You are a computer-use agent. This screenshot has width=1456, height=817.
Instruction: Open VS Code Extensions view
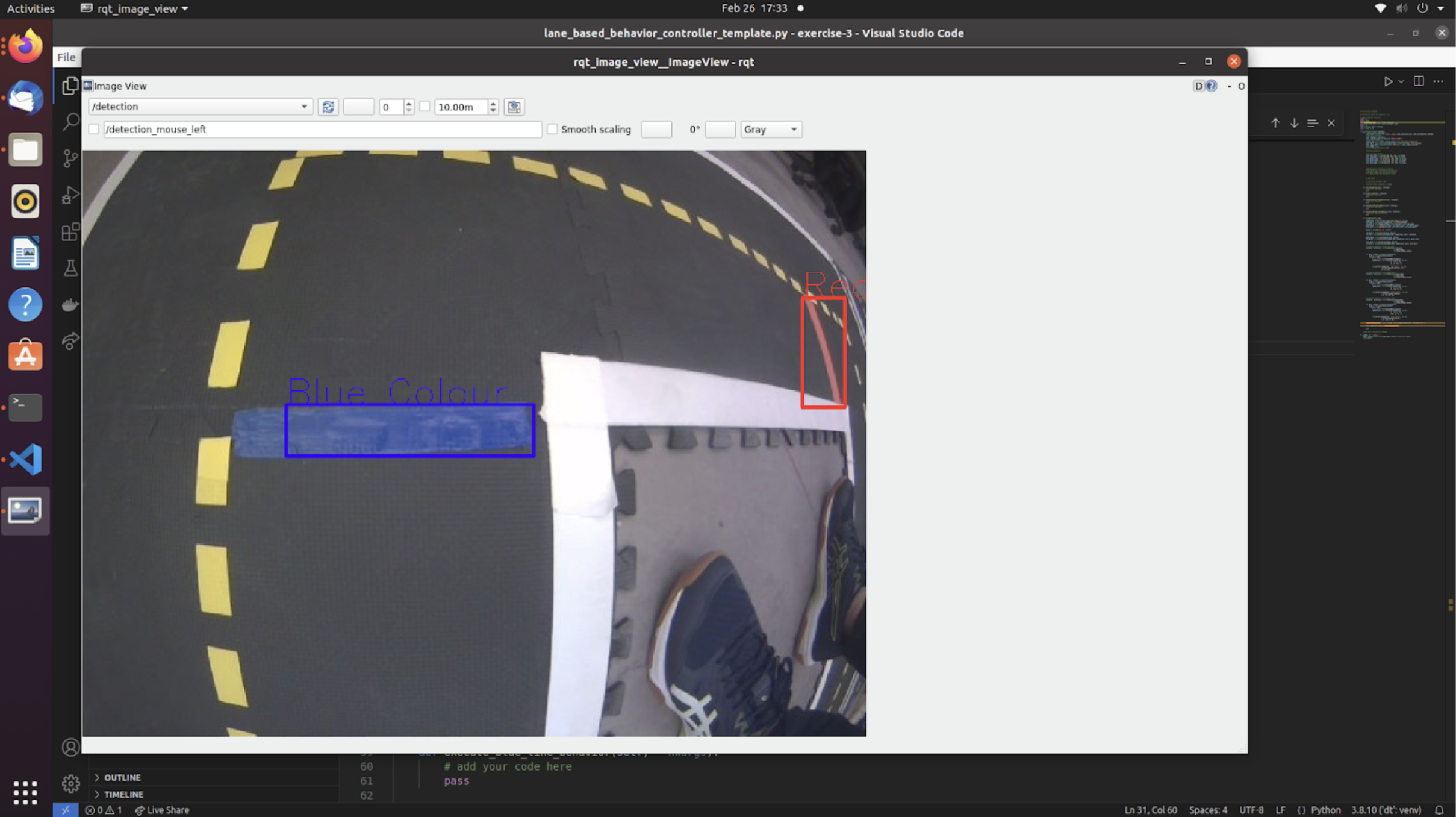70,231
